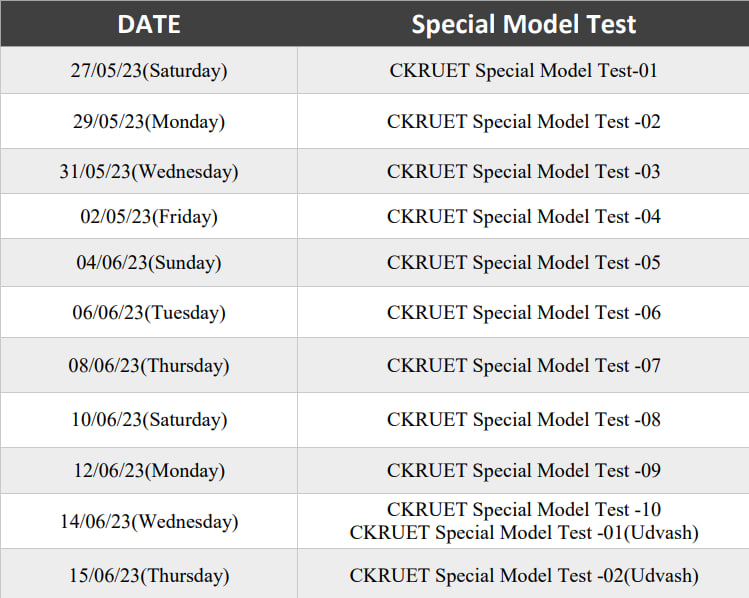
Task: Select the 04/06/23(Sunday) date cell
Action: 149,263
